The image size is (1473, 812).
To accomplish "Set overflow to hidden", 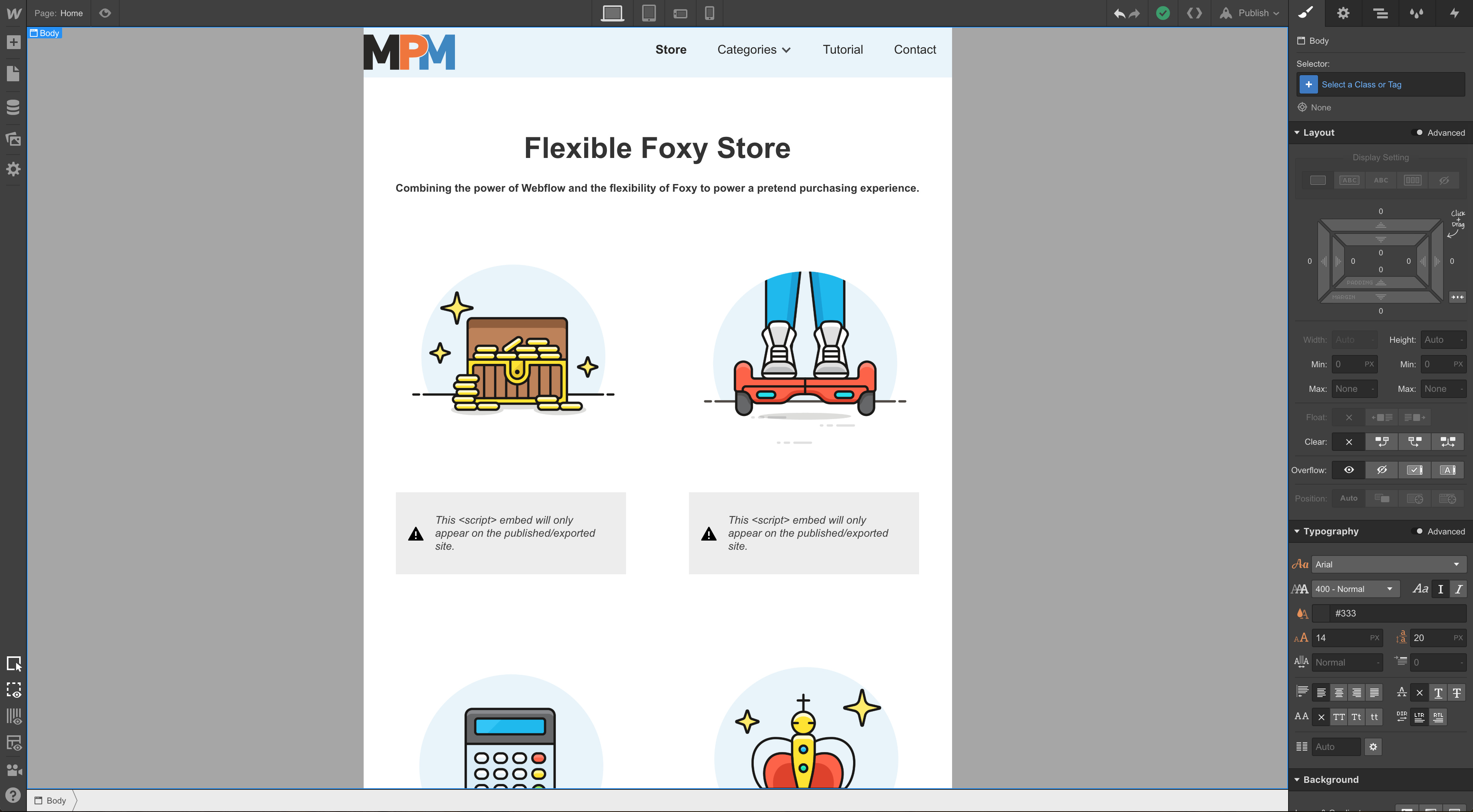I will coord(1381,470).
